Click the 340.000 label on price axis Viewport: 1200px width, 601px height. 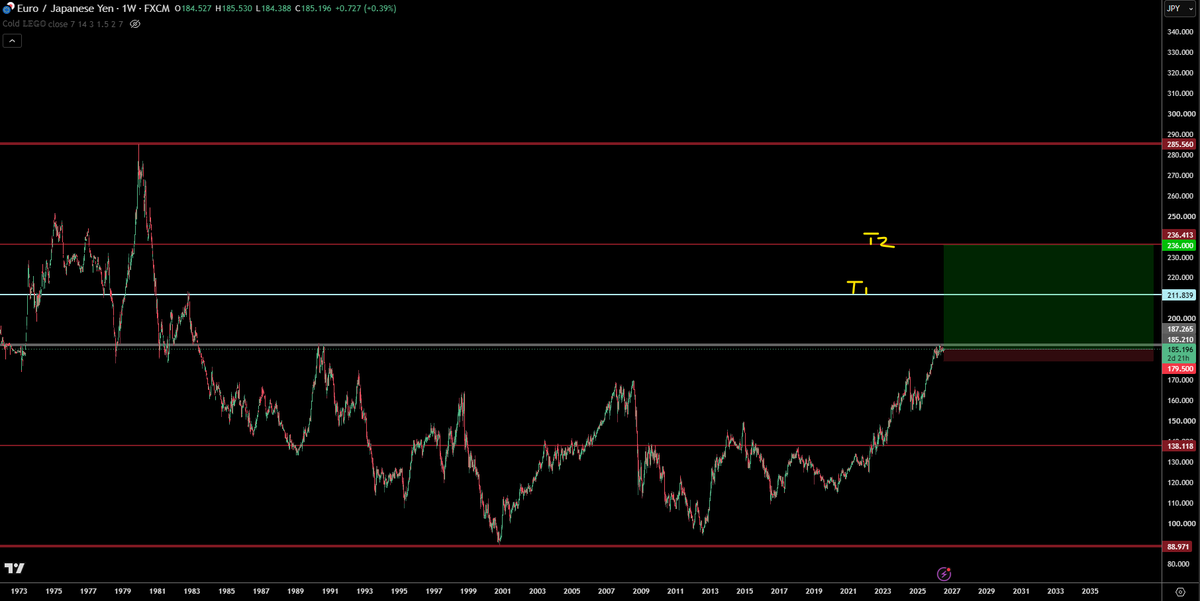pyautogui.click(x=1180, y=31)
